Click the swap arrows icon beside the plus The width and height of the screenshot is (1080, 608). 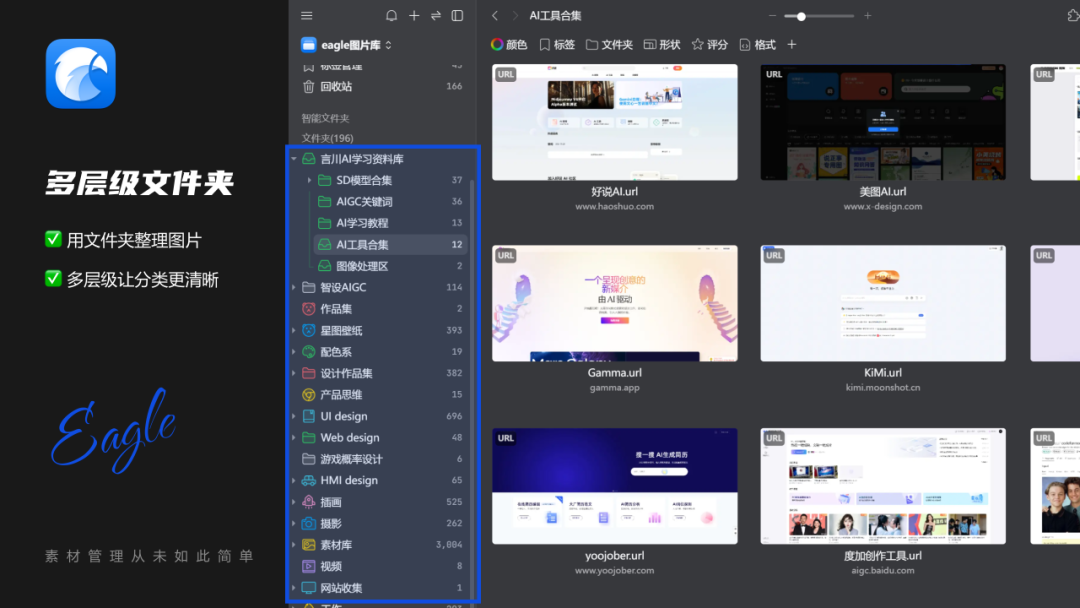[436, 16]
